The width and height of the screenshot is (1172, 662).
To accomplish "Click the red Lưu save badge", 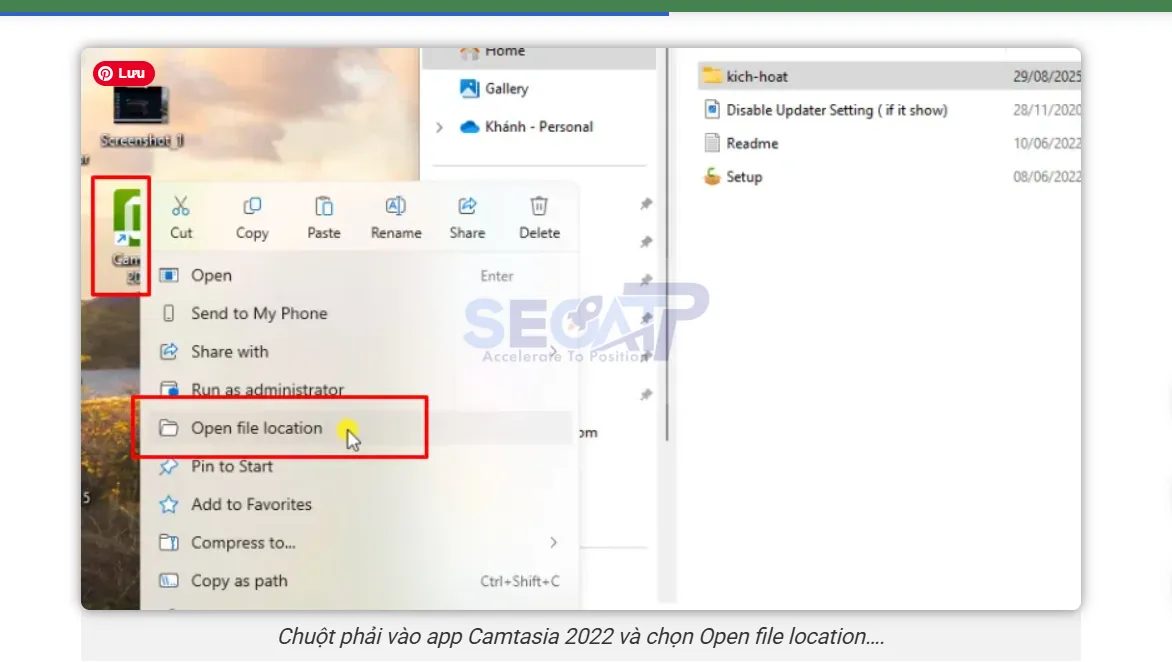I will tap(122, 73).
